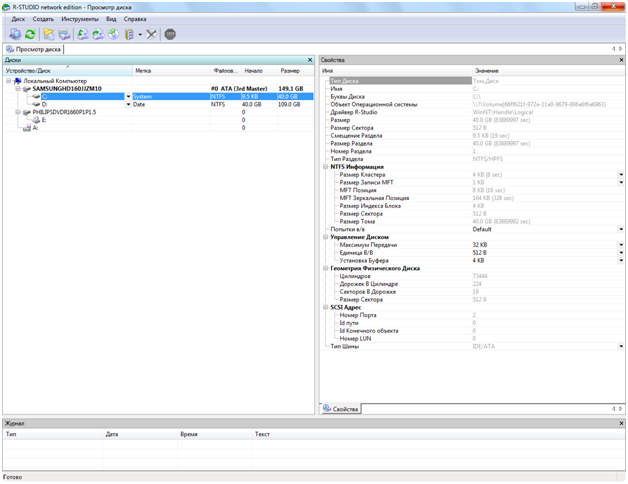Click SAMSUNGHD160JJZM10 hard drive icon

[27, 89]
